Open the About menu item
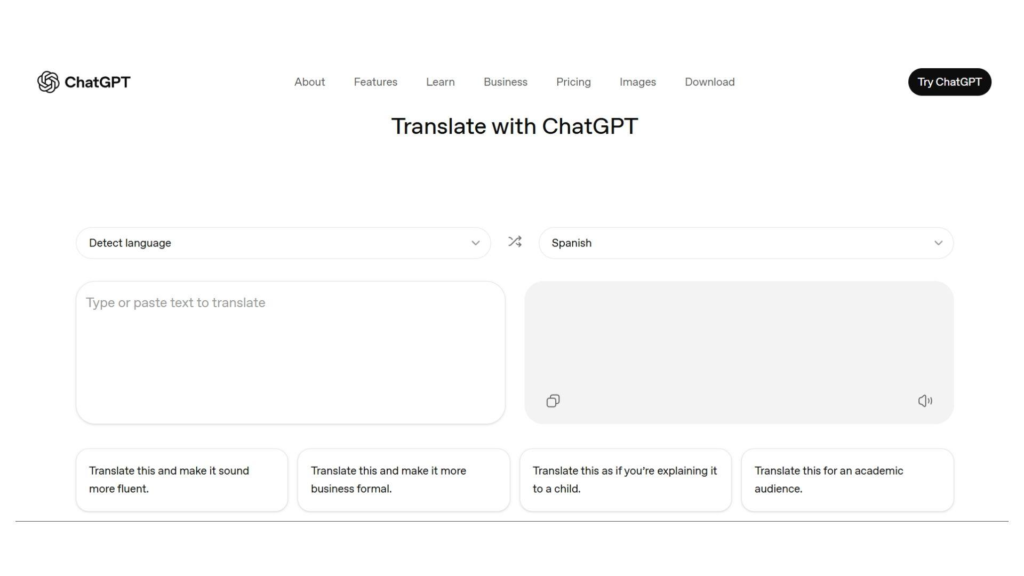Image resolution: width=1024 pixels, height=576 pixels. [x=309, y=82]
